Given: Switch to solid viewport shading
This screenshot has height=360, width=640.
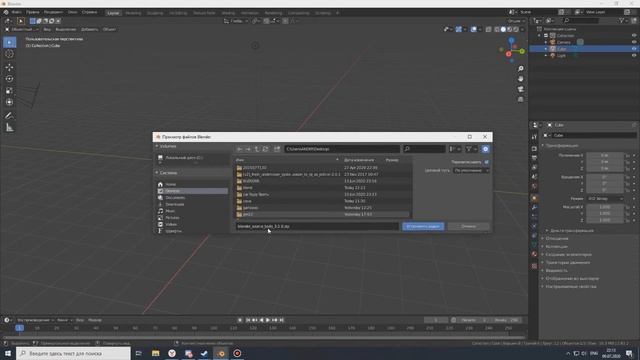Looking at the screenshot, I should [503, 29].
